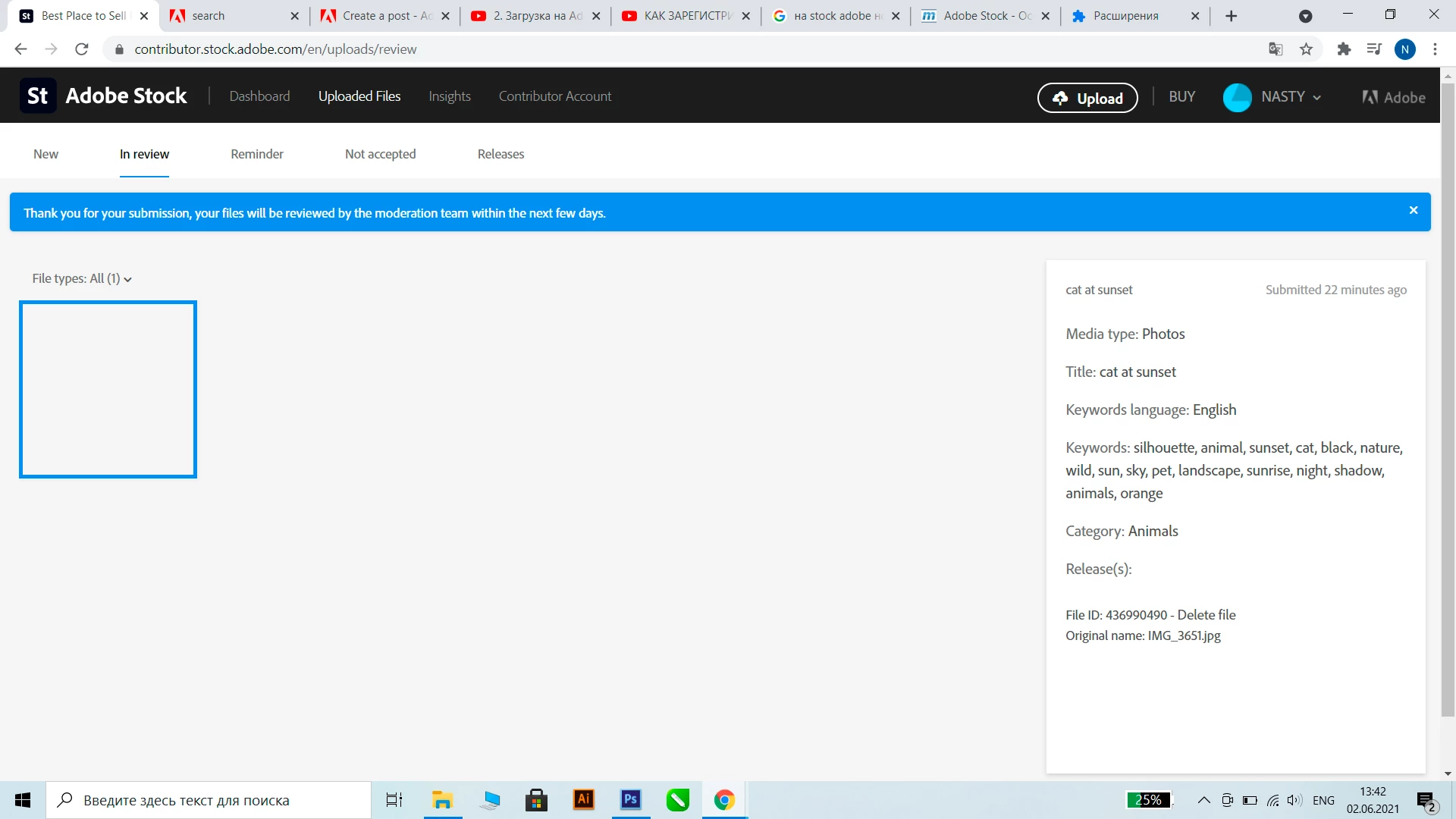This screenshot has width=1456, height=819.
Task: Click the Adobe Stock St logo icon
Action: [37, 96]
